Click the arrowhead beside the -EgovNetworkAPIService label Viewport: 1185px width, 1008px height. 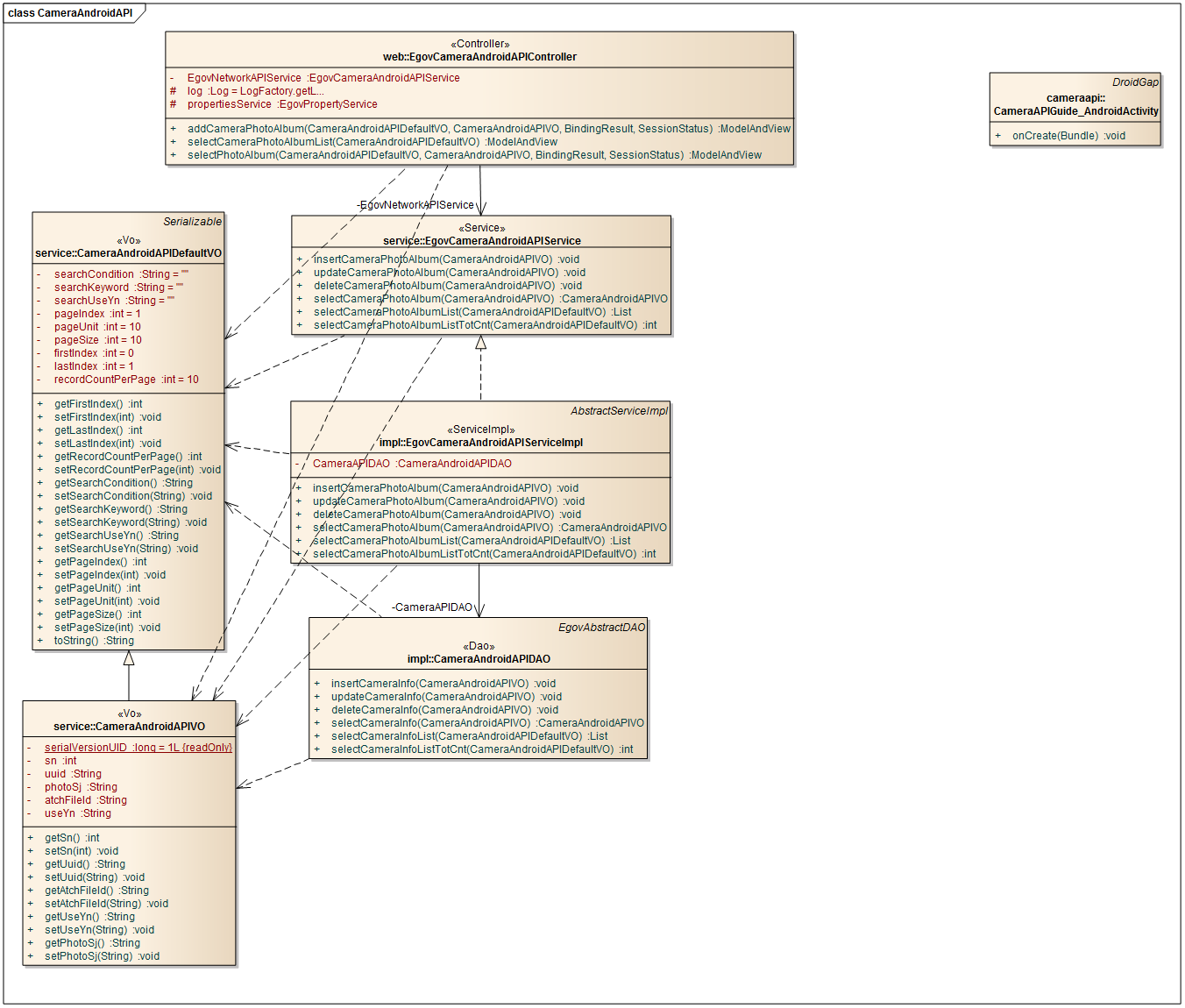[x=480, y=208]
